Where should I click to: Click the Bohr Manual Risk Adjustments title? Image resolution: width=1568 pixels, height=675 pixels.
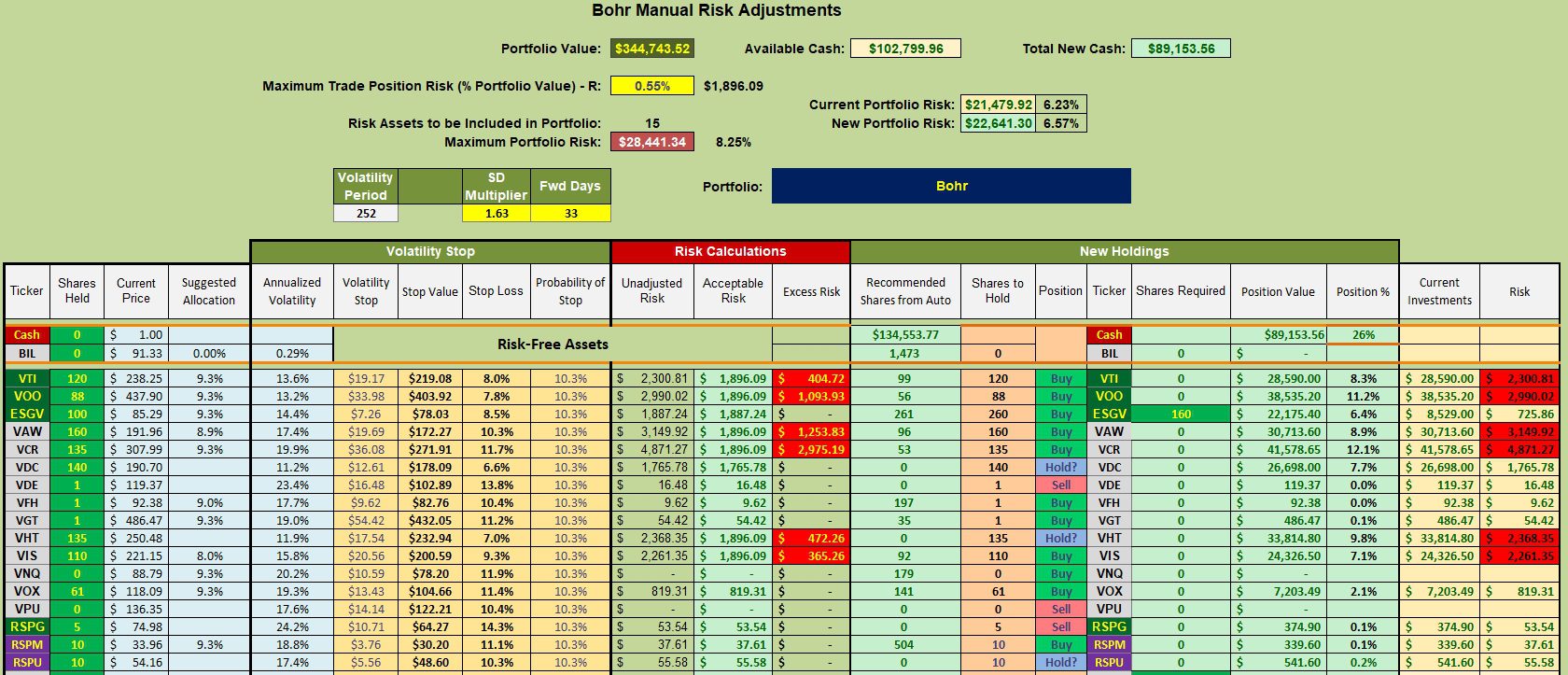click(x=717, y=10)
